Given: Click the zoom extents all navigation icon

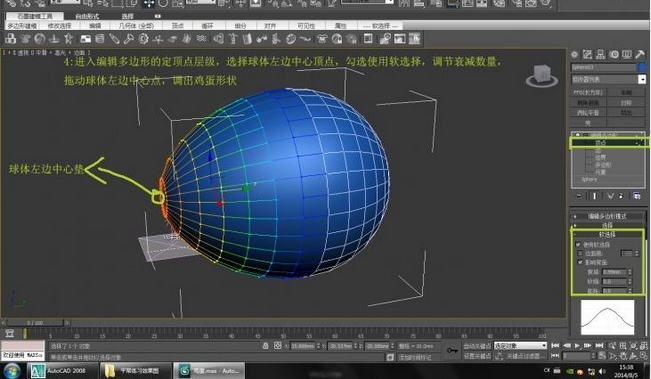Looking at the screenshot, I should coord(643,345).
